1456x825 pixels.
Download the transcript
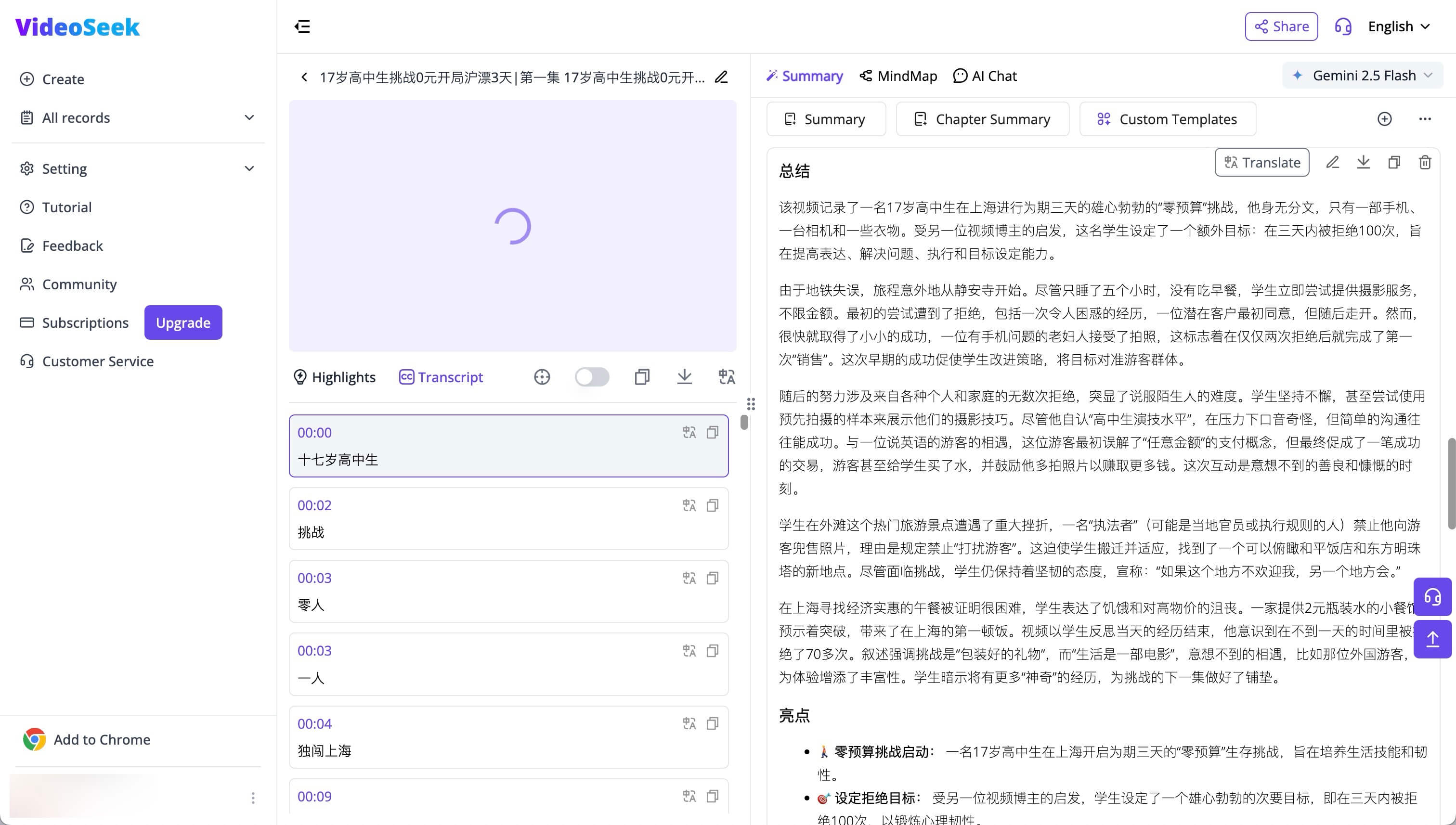point(685,377)
